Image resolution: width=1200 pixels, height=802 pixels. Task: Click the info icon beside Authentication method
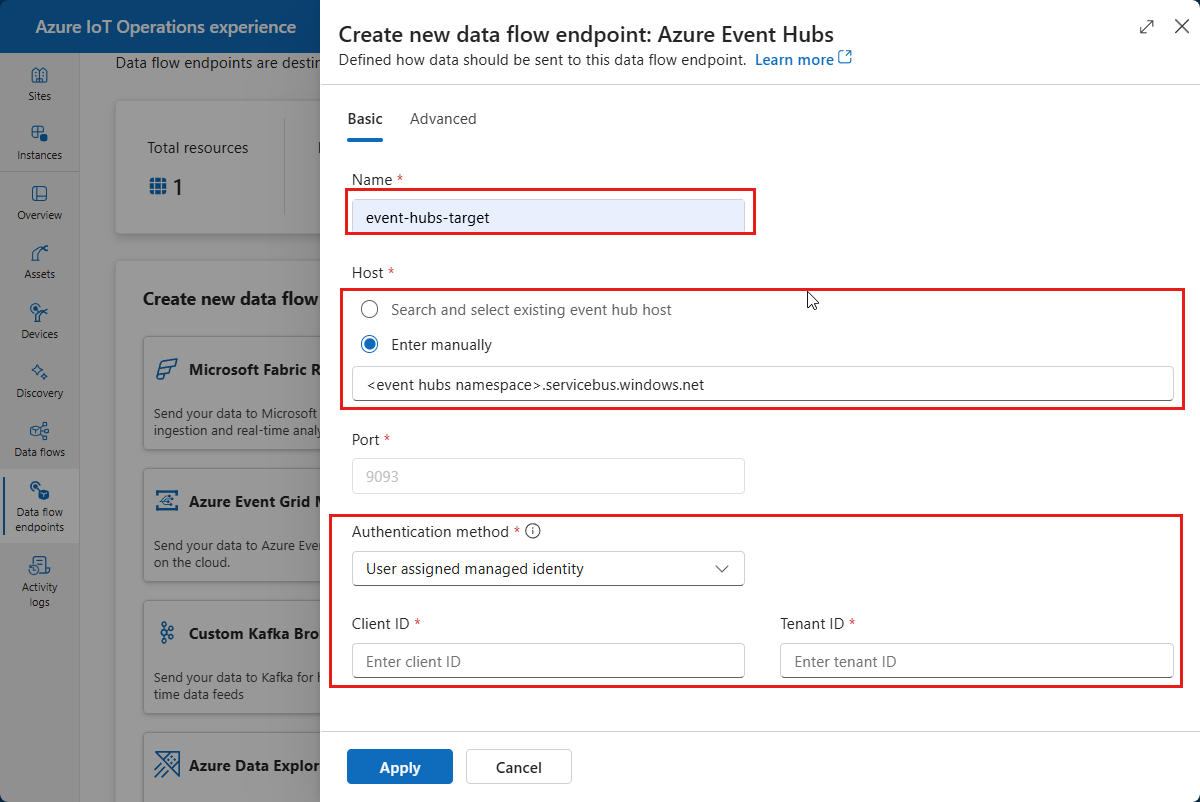pos(533,531)
